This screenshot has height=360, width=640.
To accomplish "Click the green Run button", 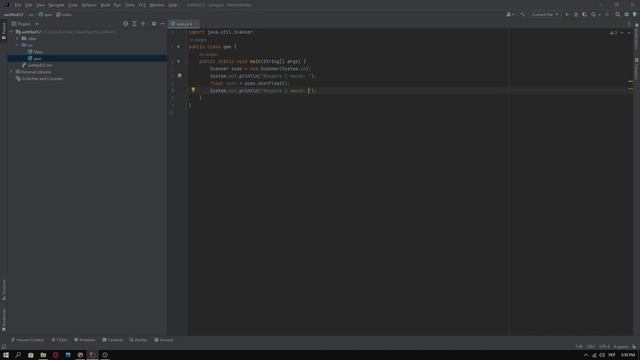I will point(567,14).
